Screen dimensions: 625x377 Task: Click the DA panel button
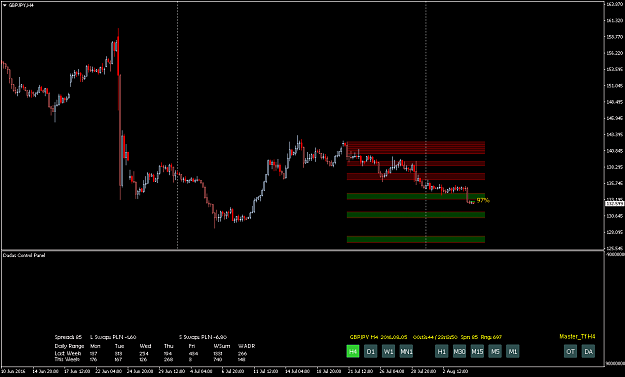point(588,351)
